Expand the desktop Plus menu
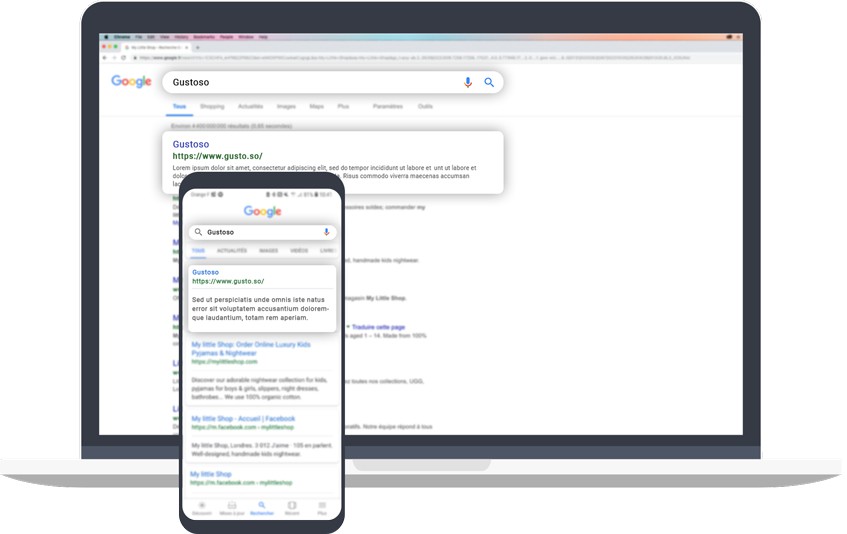Viewport: 847px width, 534px height. 343,106
